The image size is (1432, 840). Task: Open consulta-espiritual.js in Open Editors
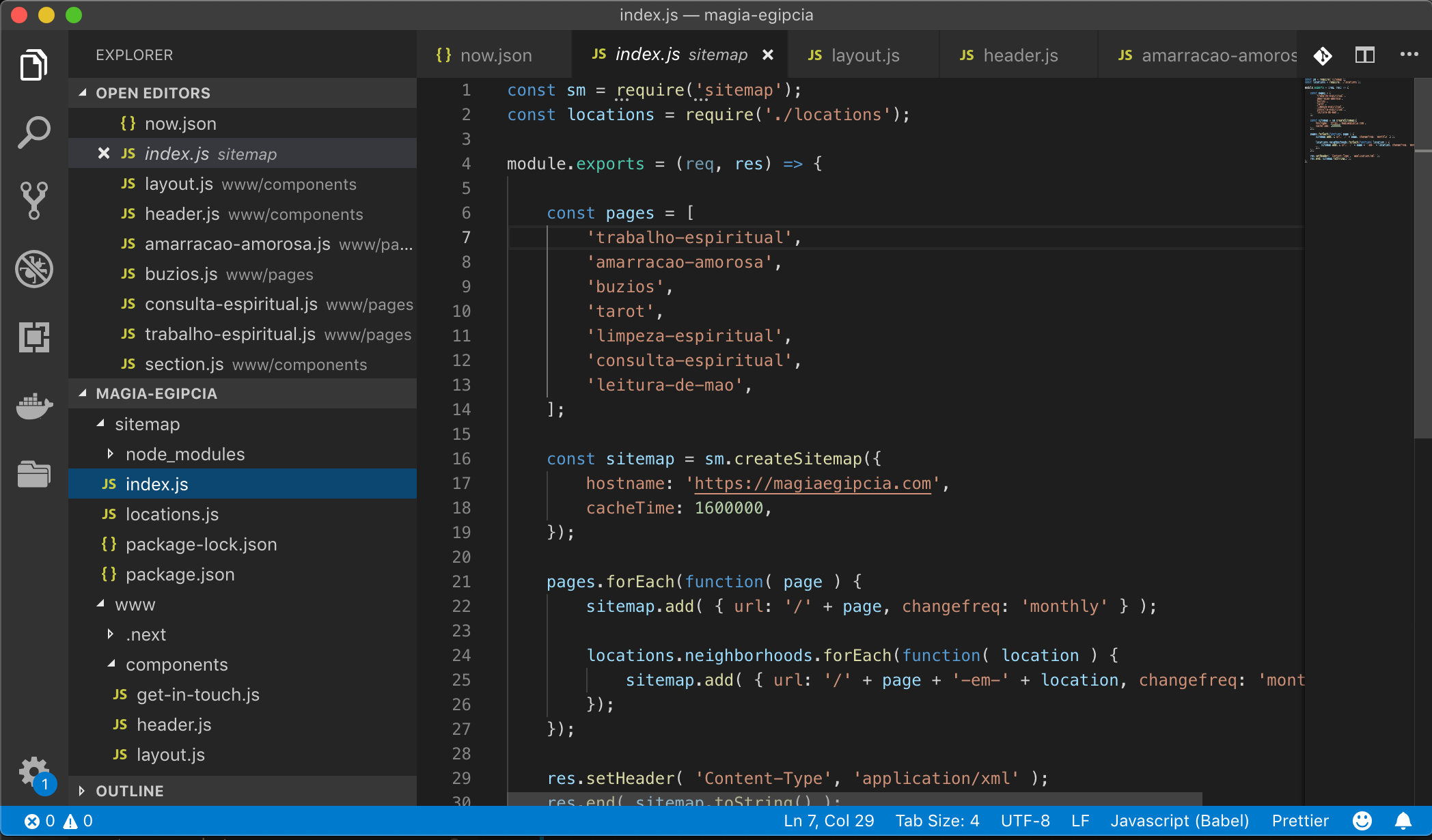tap(243, 304)
